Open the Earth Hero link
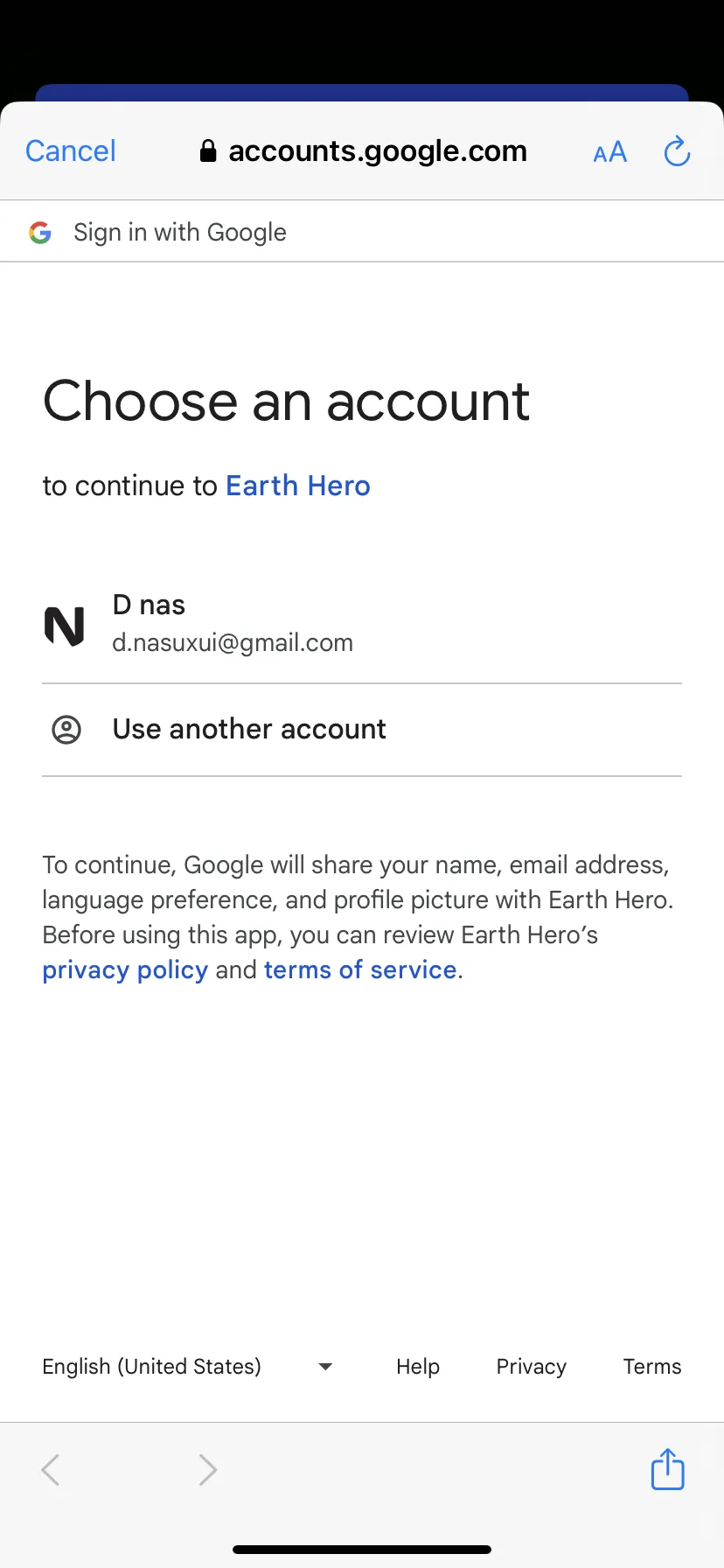The width and height of the screenshot is (724, 1568). pyautogui.click(x=298, y=486)
